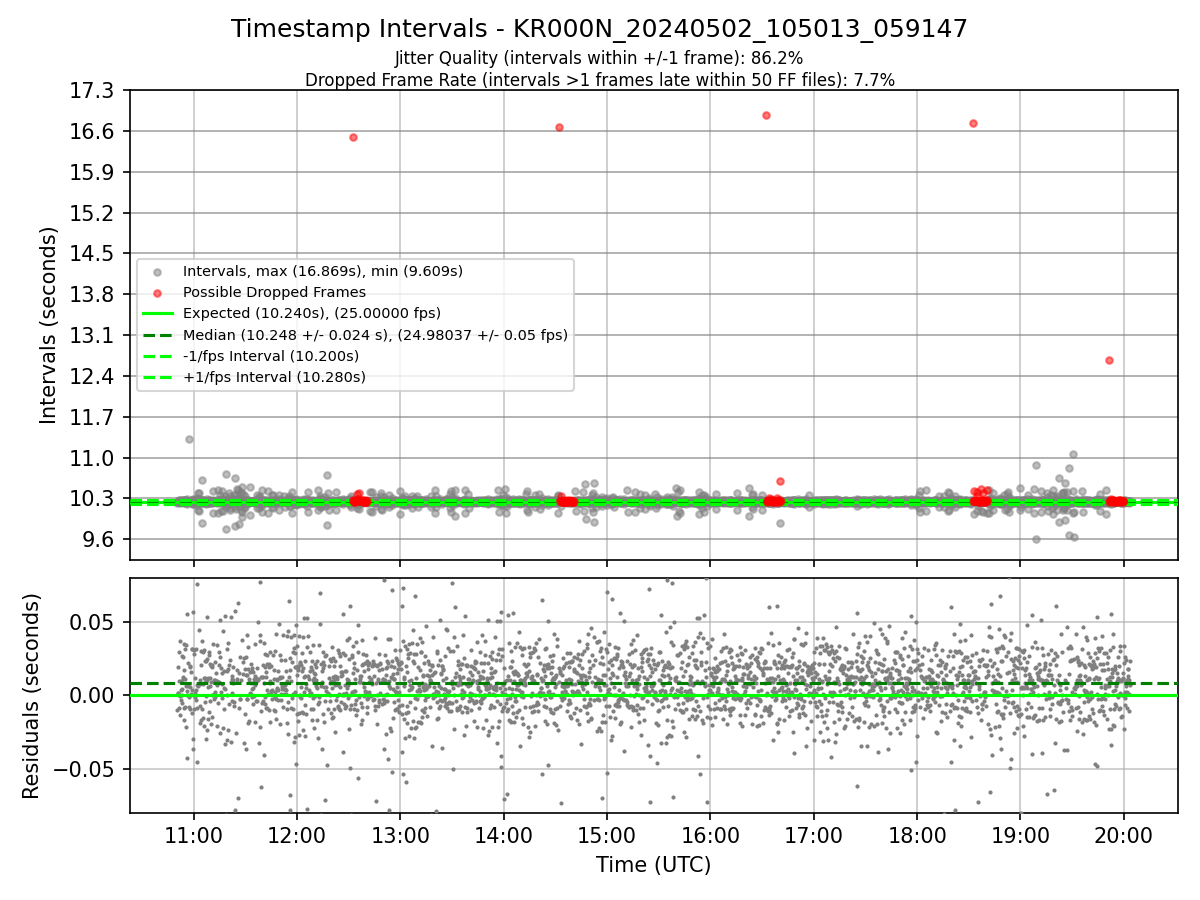The image size is (1200, 900).
Task: Click the 'Jitter Quality' 86.2% subtitle line
Action: [599, 58]
